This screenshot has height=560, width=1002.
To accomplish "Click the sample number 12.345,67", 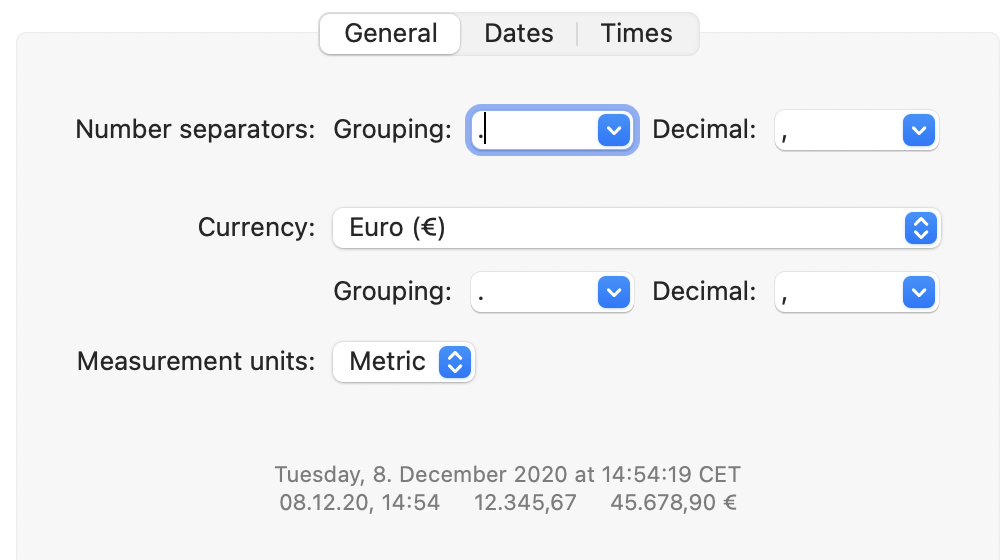I will coord(525,502).
